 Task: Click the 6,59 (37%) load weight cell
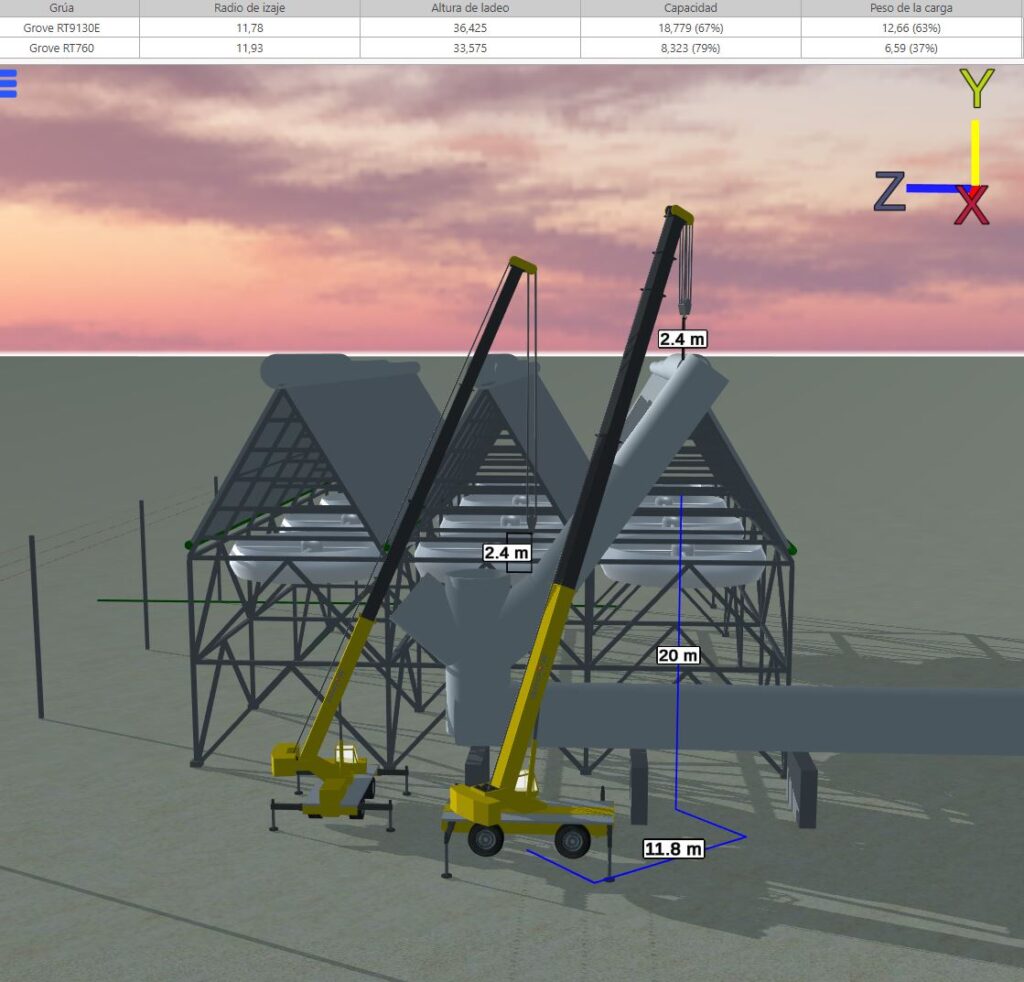911,48
